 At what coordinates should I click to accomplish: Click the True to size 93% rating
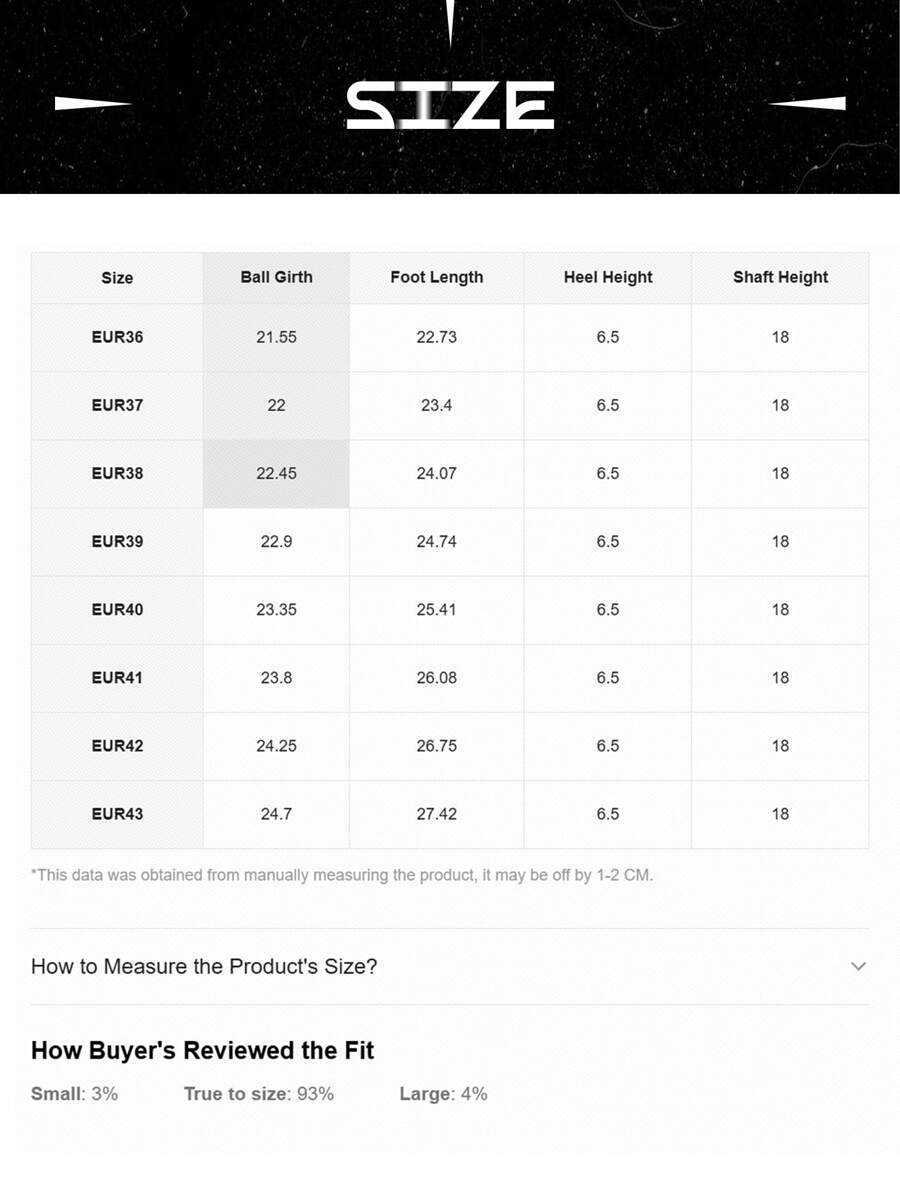(258, 1094)
